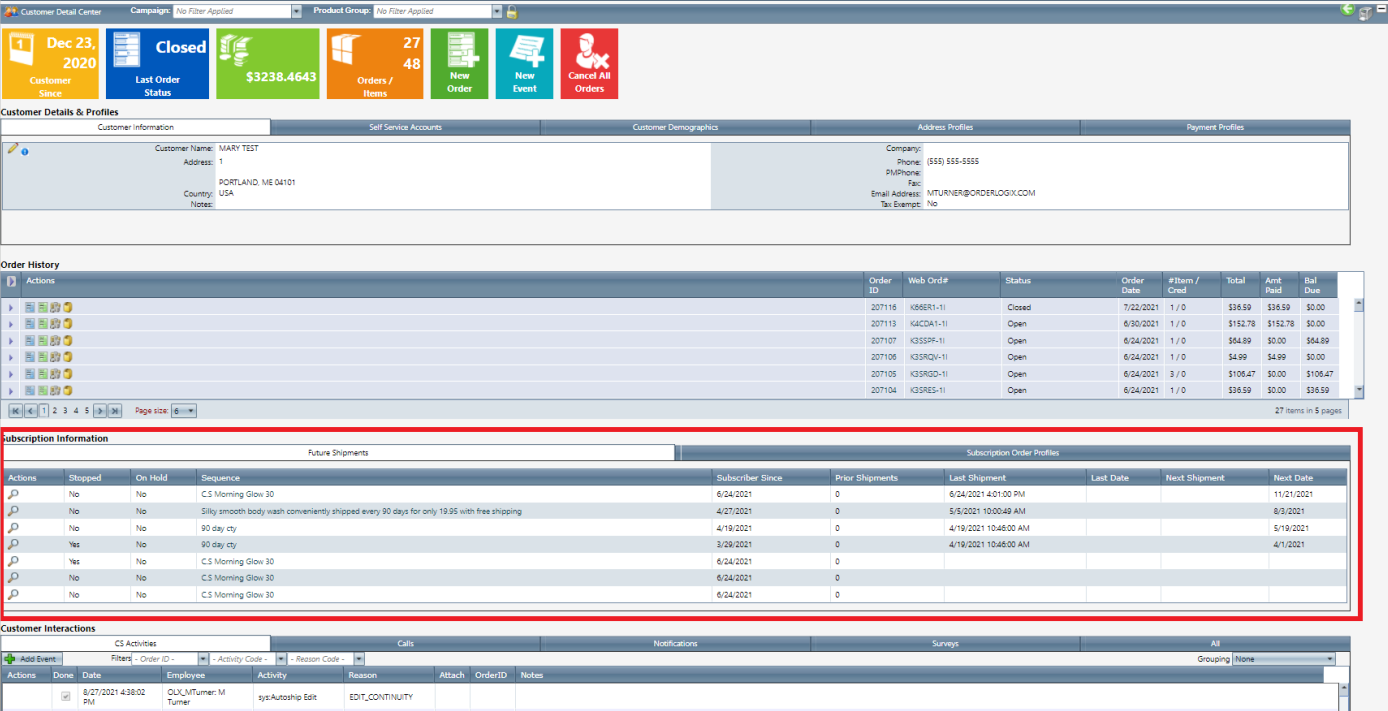Click the sys:Autoship Edit activity cell

point(299,697)
